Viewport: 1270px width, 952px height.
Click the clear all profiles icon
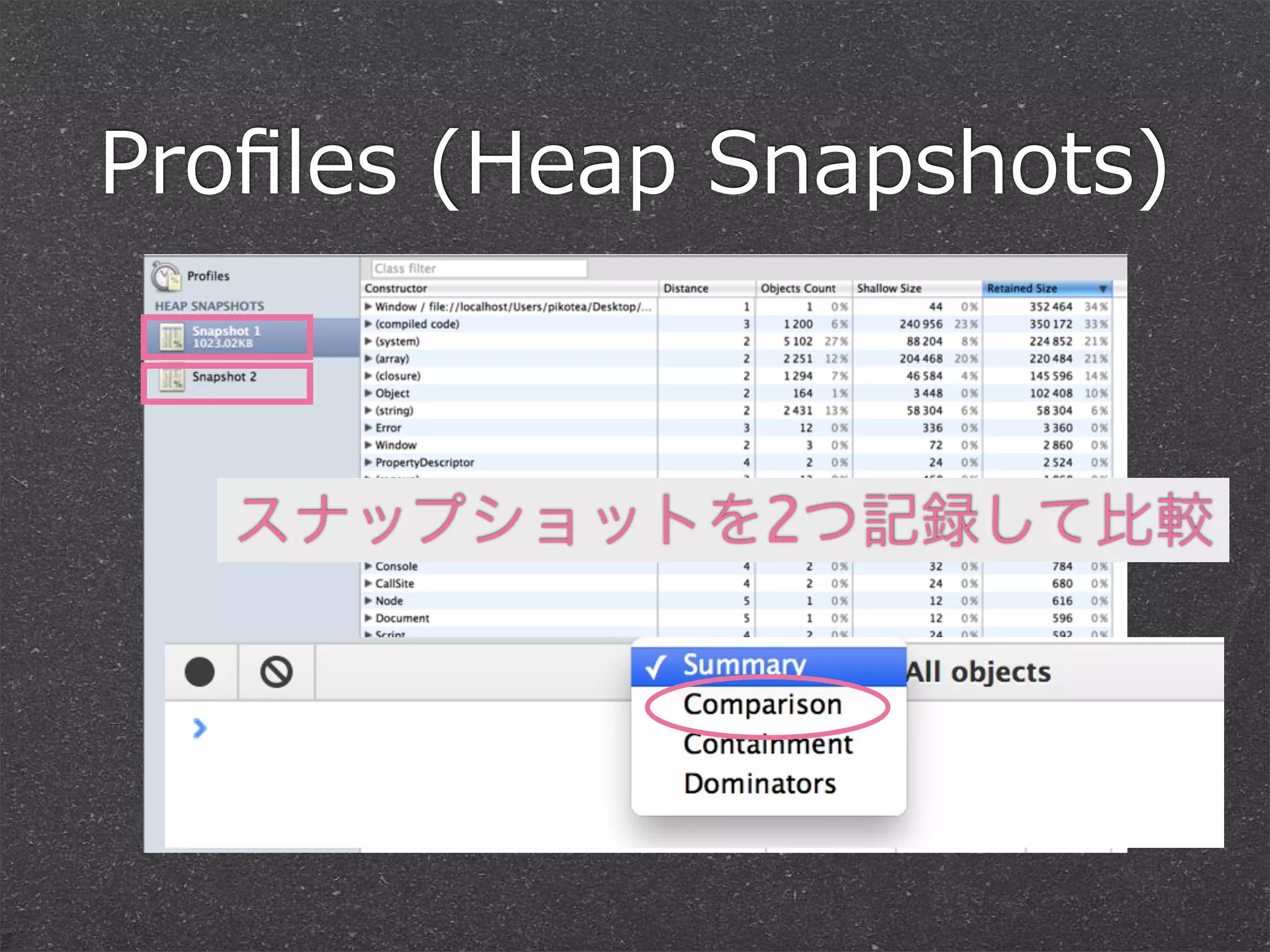[277, 672]
